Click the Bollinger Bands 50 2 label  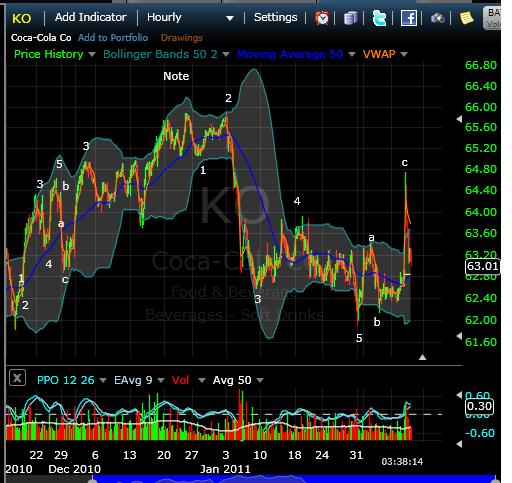point(160,54)
